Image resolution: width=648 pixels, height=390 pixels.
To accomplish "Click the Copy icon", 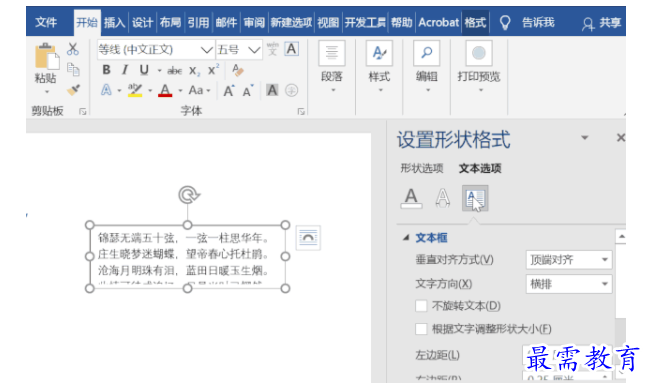I will (x=73, y=69).
